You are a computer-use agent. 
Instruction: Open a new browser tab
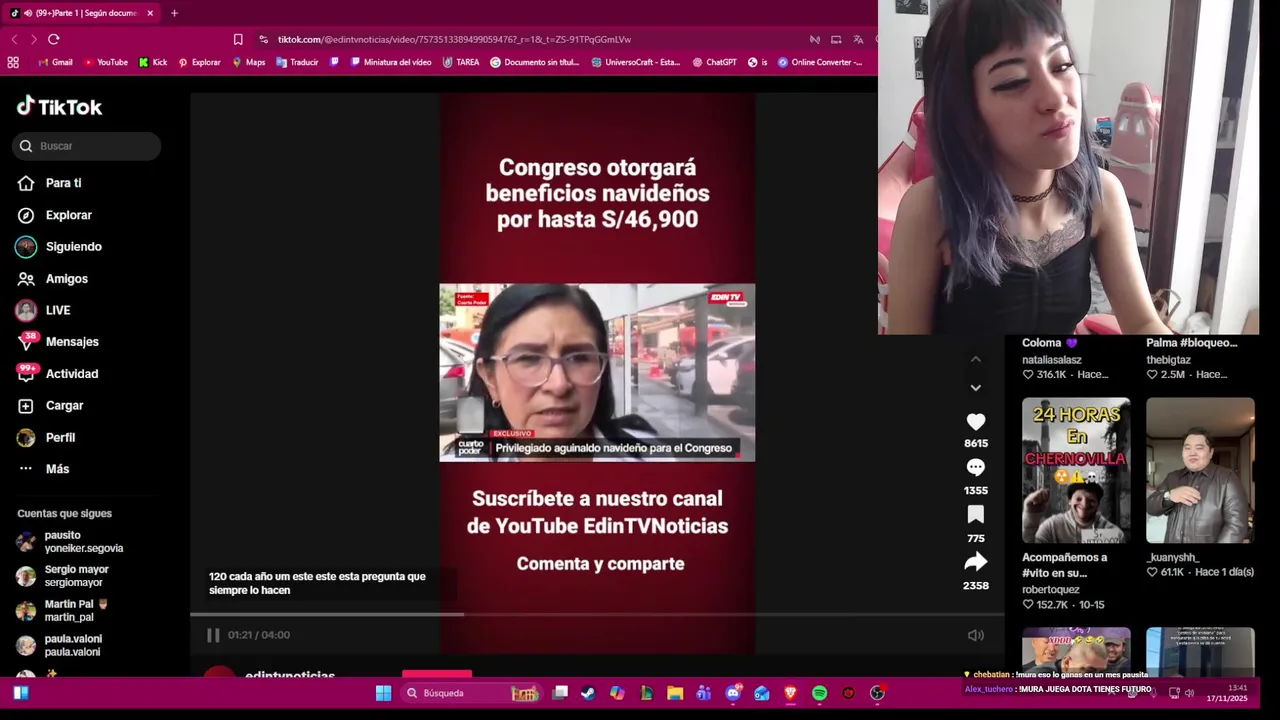click(x=174, y=13)
